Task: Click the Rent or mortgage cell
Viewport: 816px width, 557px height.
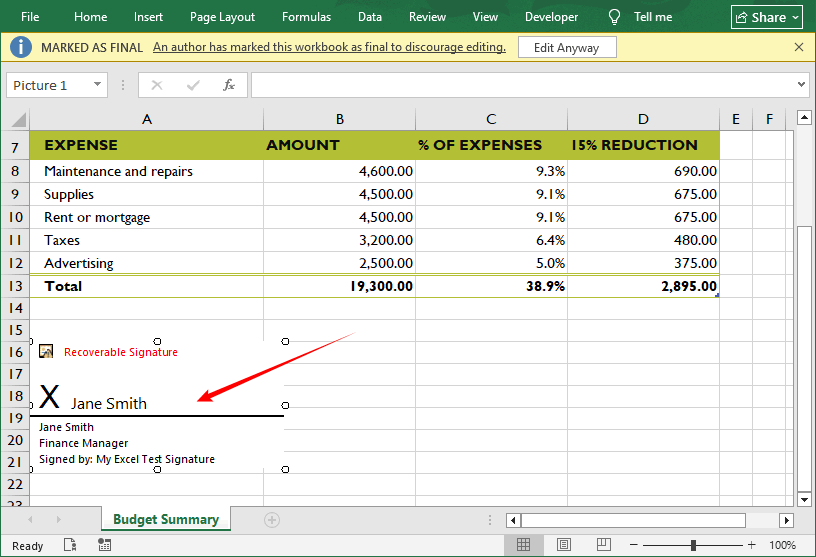Action: click(147, 217)
